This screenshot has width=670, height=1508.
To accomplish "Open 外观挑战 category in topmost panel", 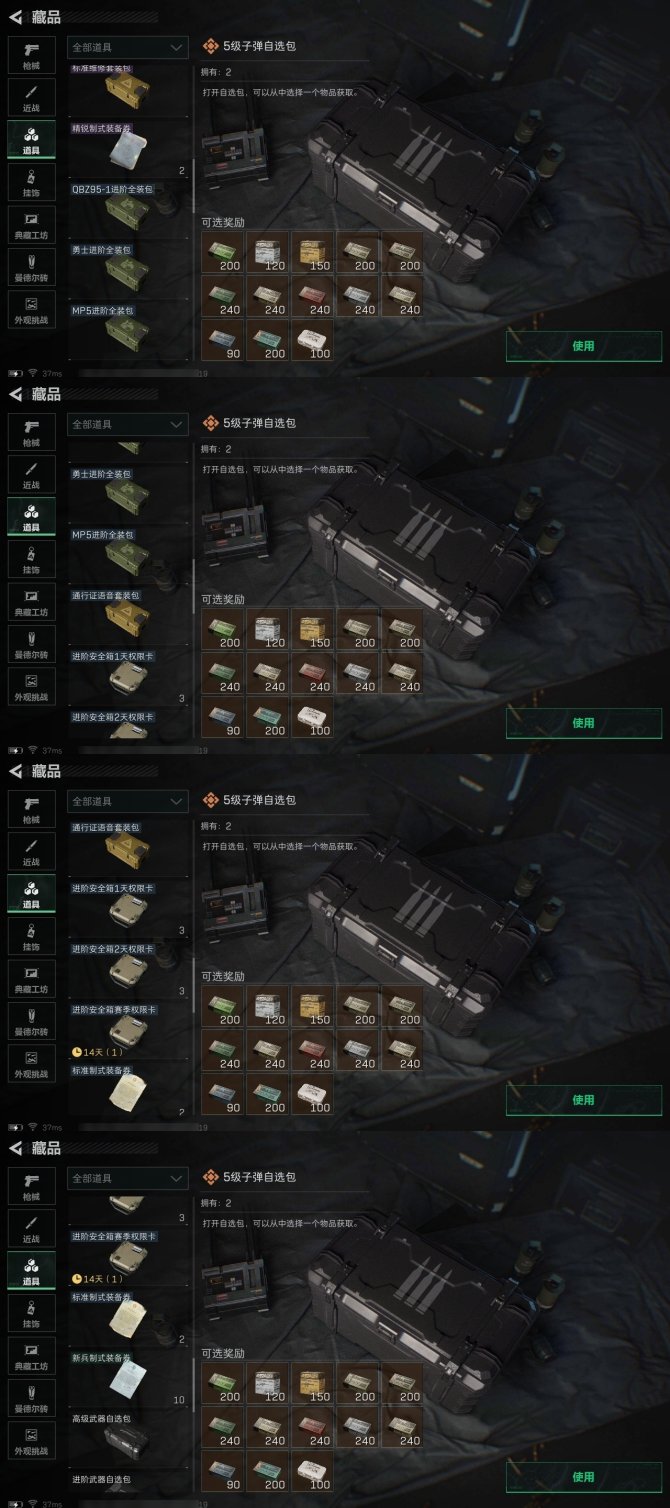I will [x=31, y=309].
